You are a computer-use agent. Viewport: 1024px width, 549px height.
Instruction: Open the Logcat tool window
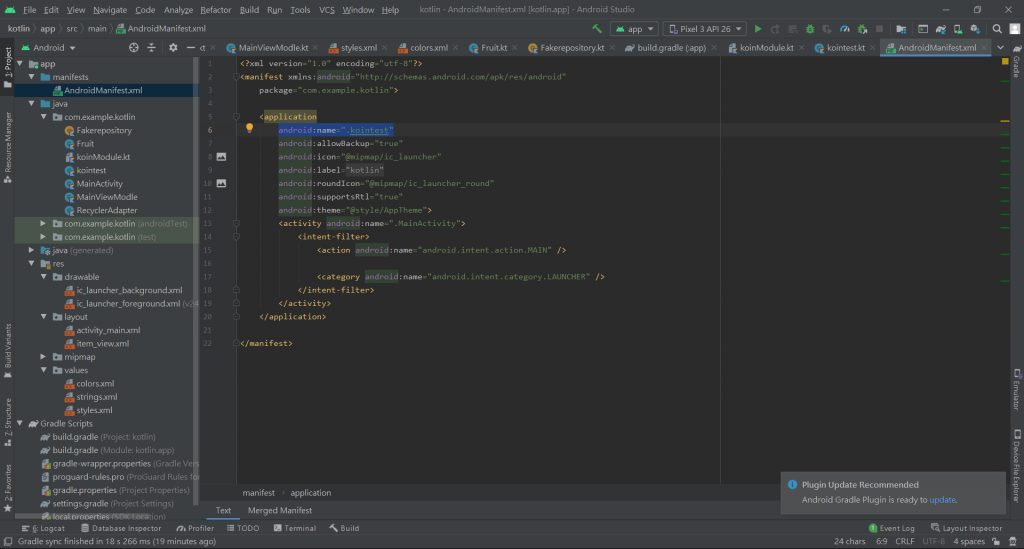click(44, 528)
